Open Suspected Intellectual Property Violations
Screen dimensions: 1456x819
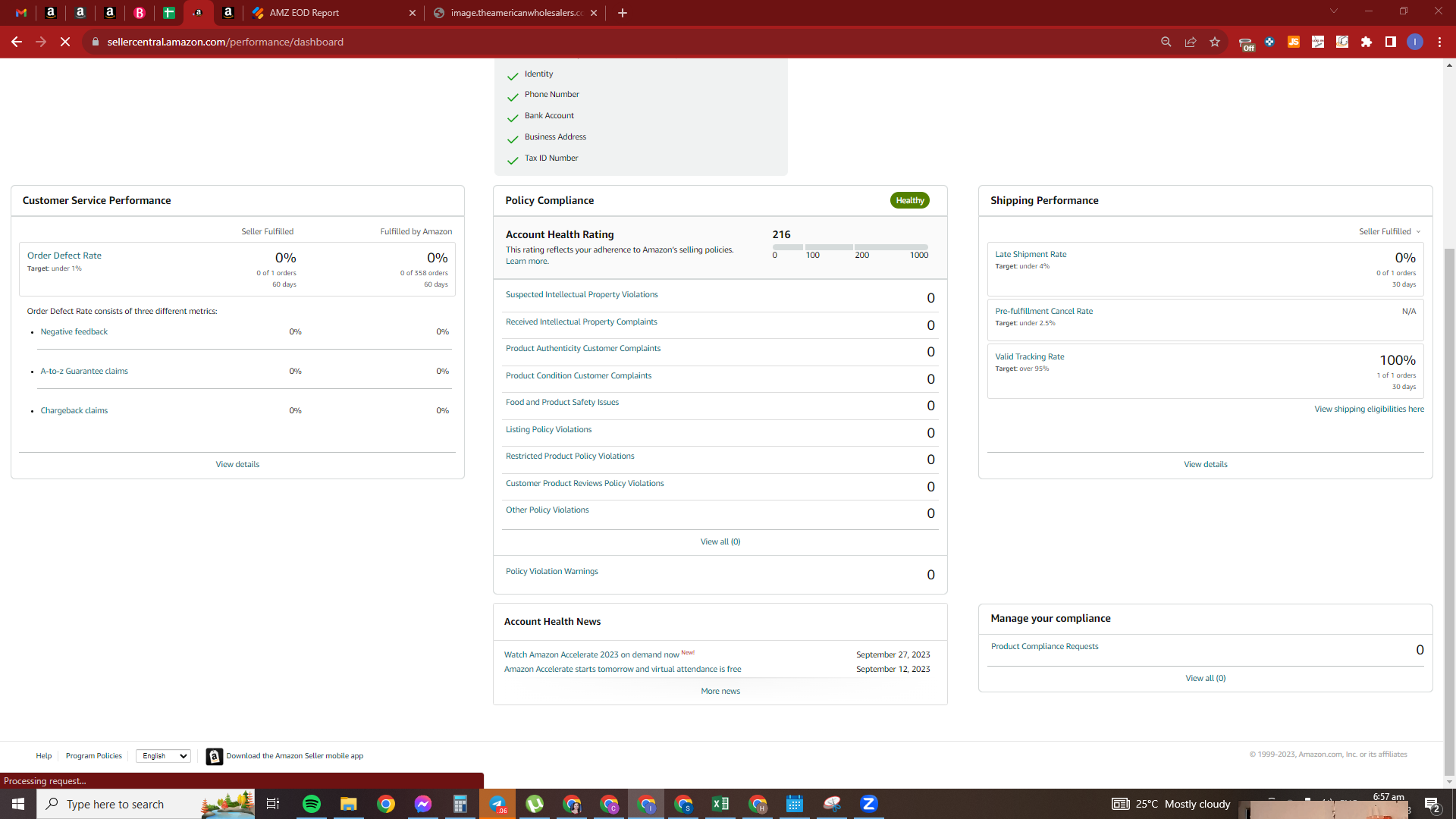[582, 294]
